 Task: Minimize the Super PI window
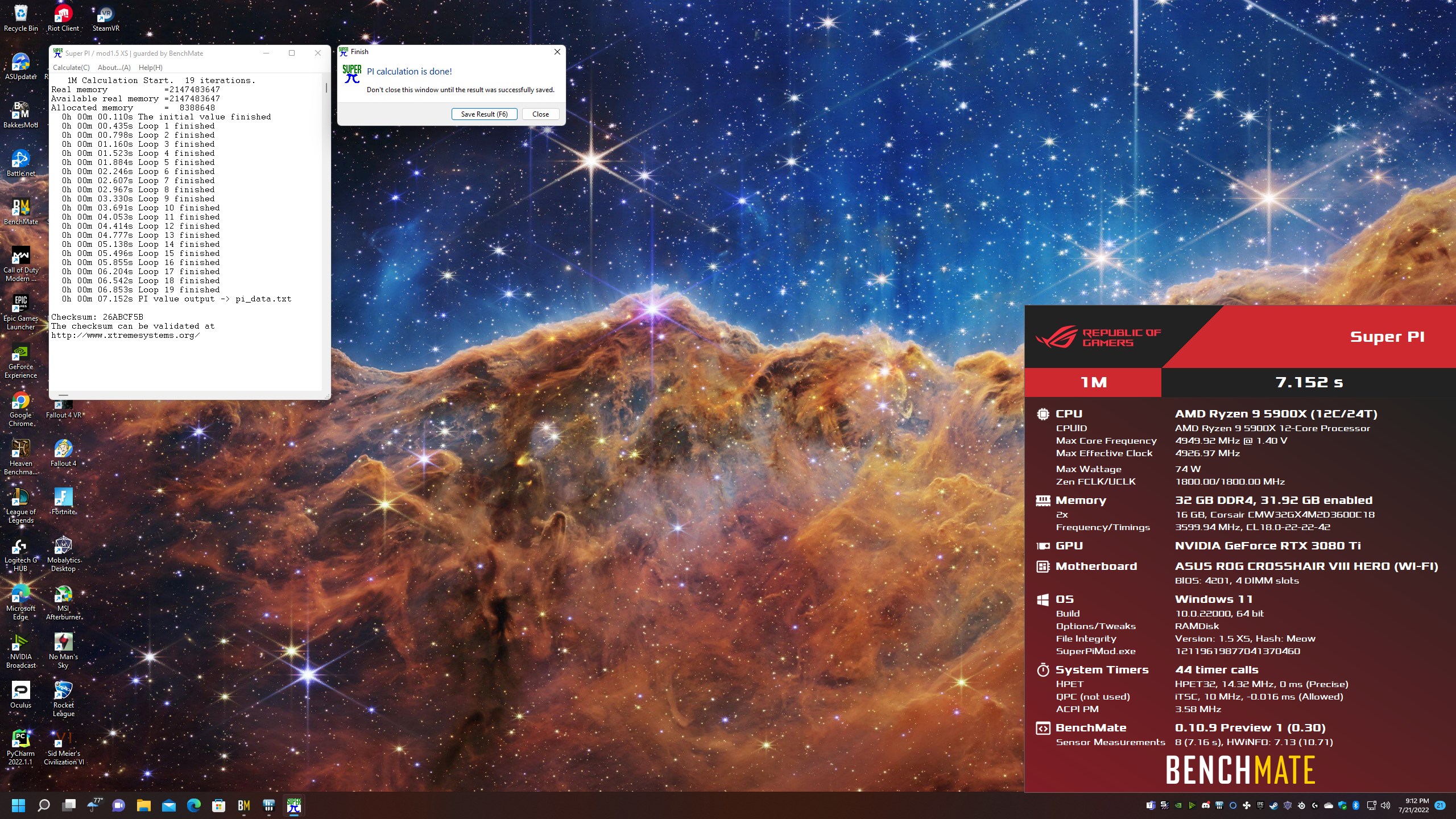pos(266,53)
